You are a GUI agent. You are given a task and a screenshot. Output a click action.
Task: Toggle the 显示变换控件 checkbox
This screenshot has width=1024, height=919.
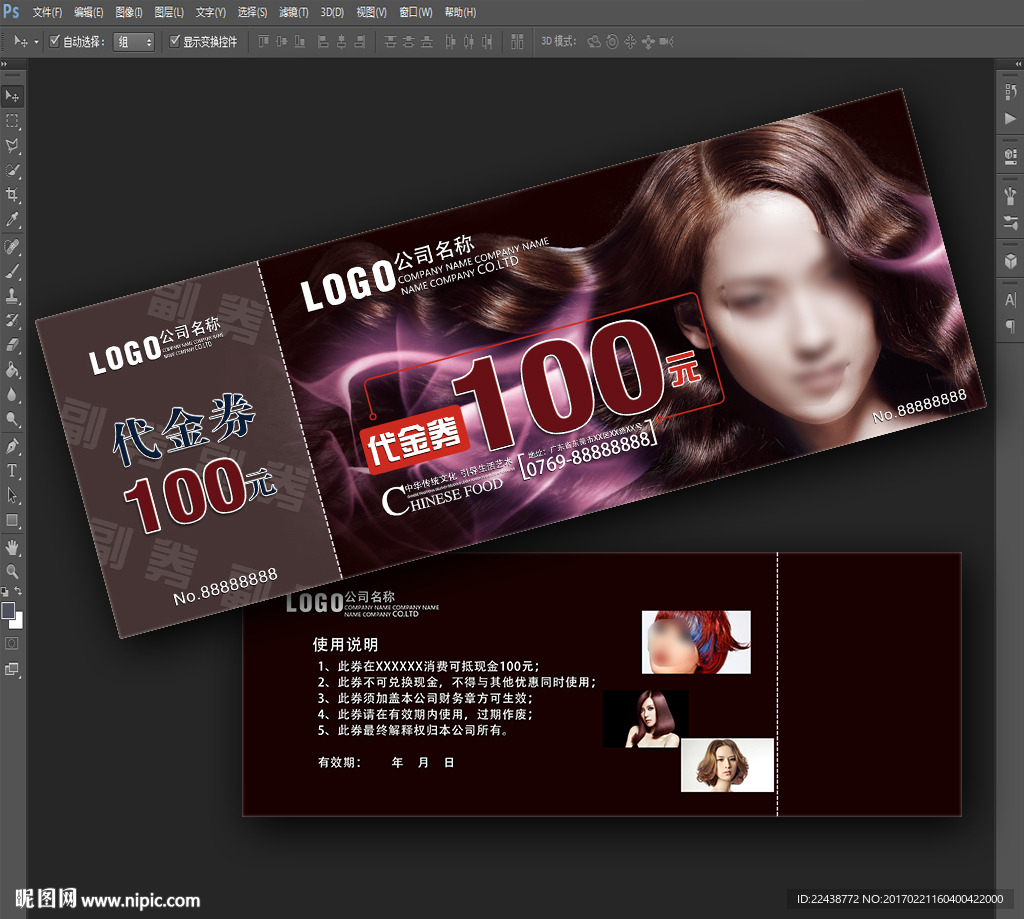tap(175, 42)
